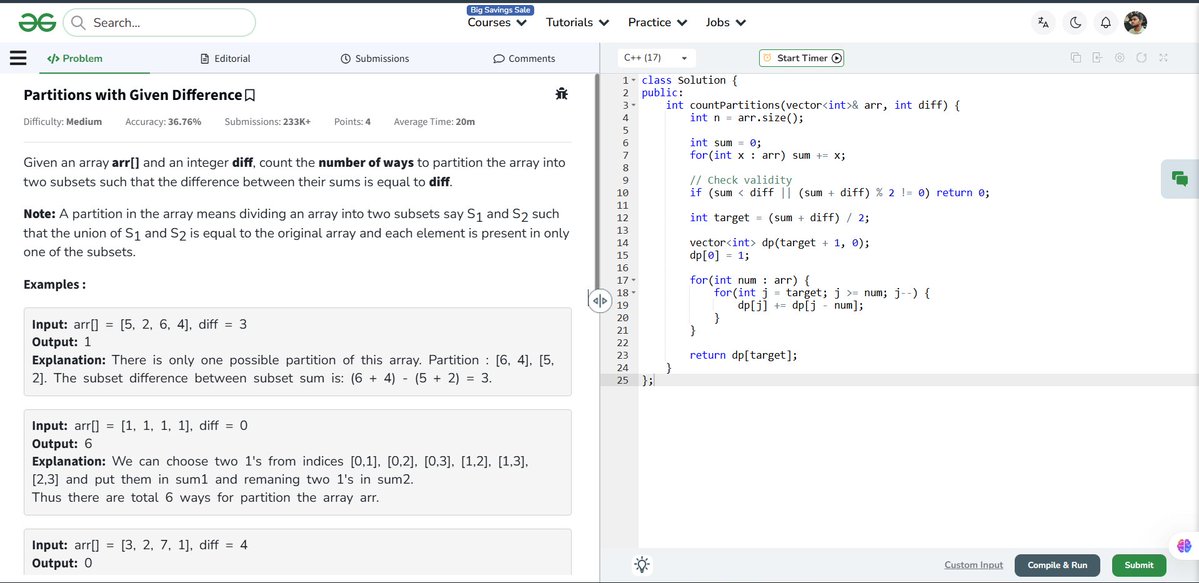
Task: Click the Big Savings Sale badge
Action: 500,10
